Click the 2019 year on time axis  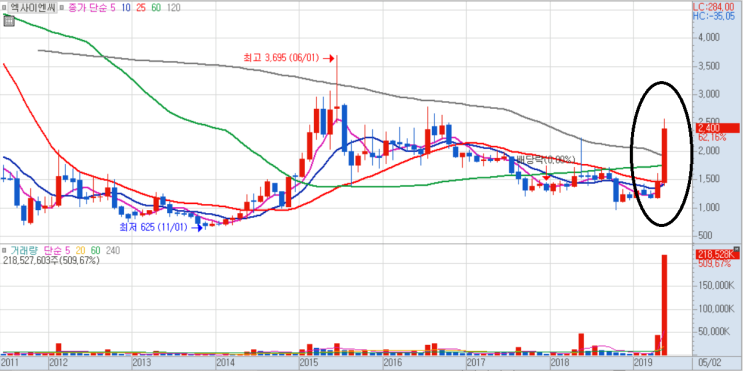[643, 362]
